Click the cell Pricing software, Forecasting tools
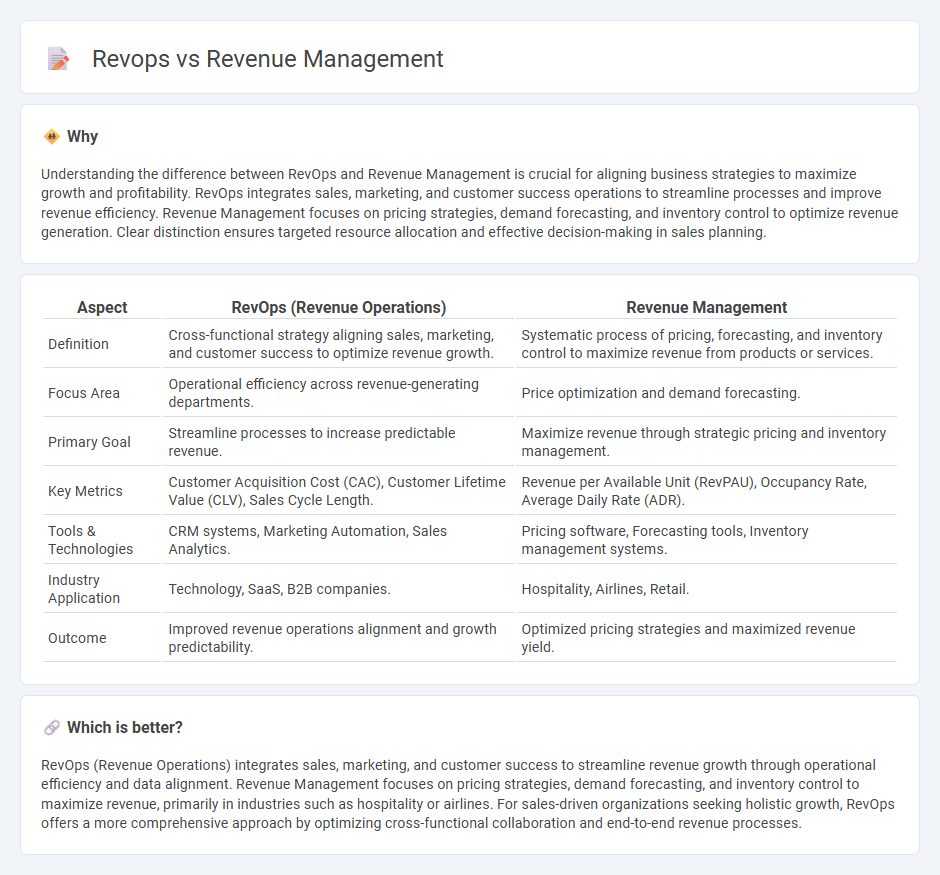Viewport: 940px width, 875px height. coord(706,540)
